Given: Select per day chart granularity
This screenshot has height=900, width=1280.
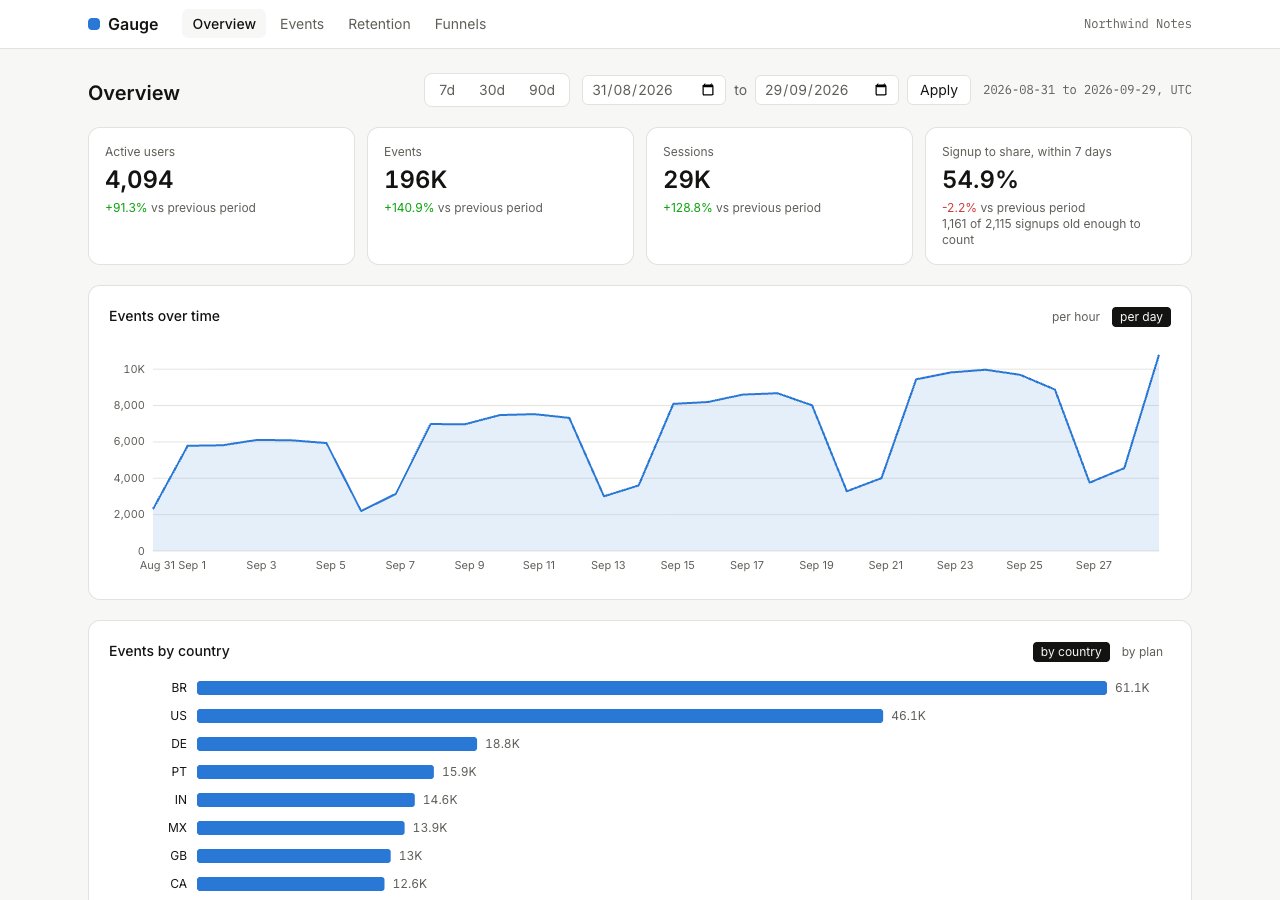Looking at the screenshot, I should point(1141,317).
